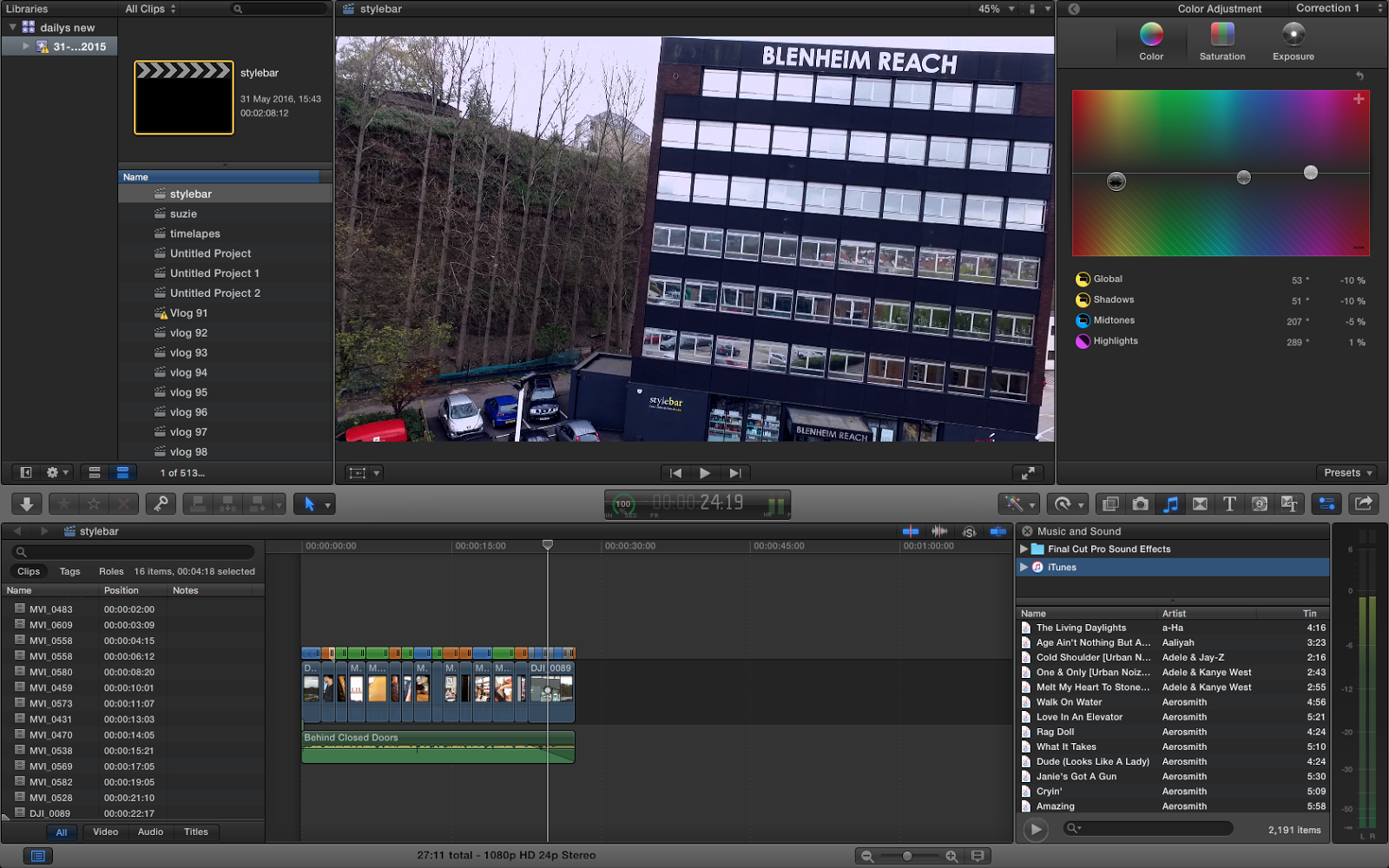The height and width of the screenshot is (868, 1389).
Task: Switch browser to list view
Action: click(122, 473)
